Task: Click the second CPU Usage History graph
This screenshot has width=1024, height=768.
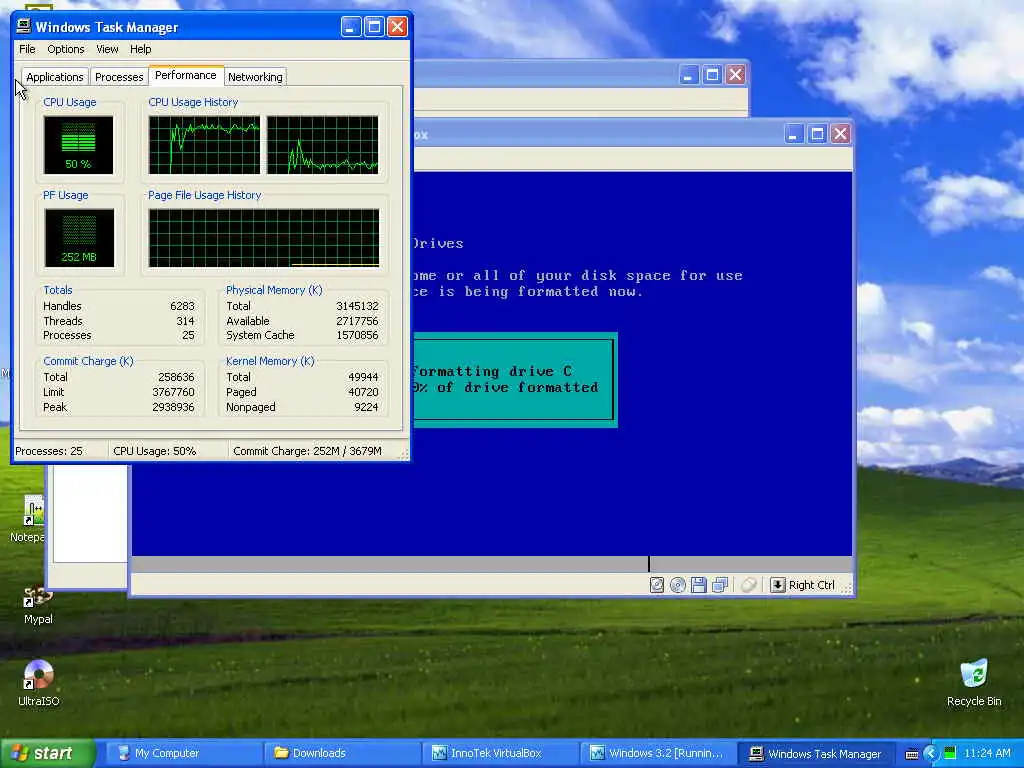Action: coord(323,145)
